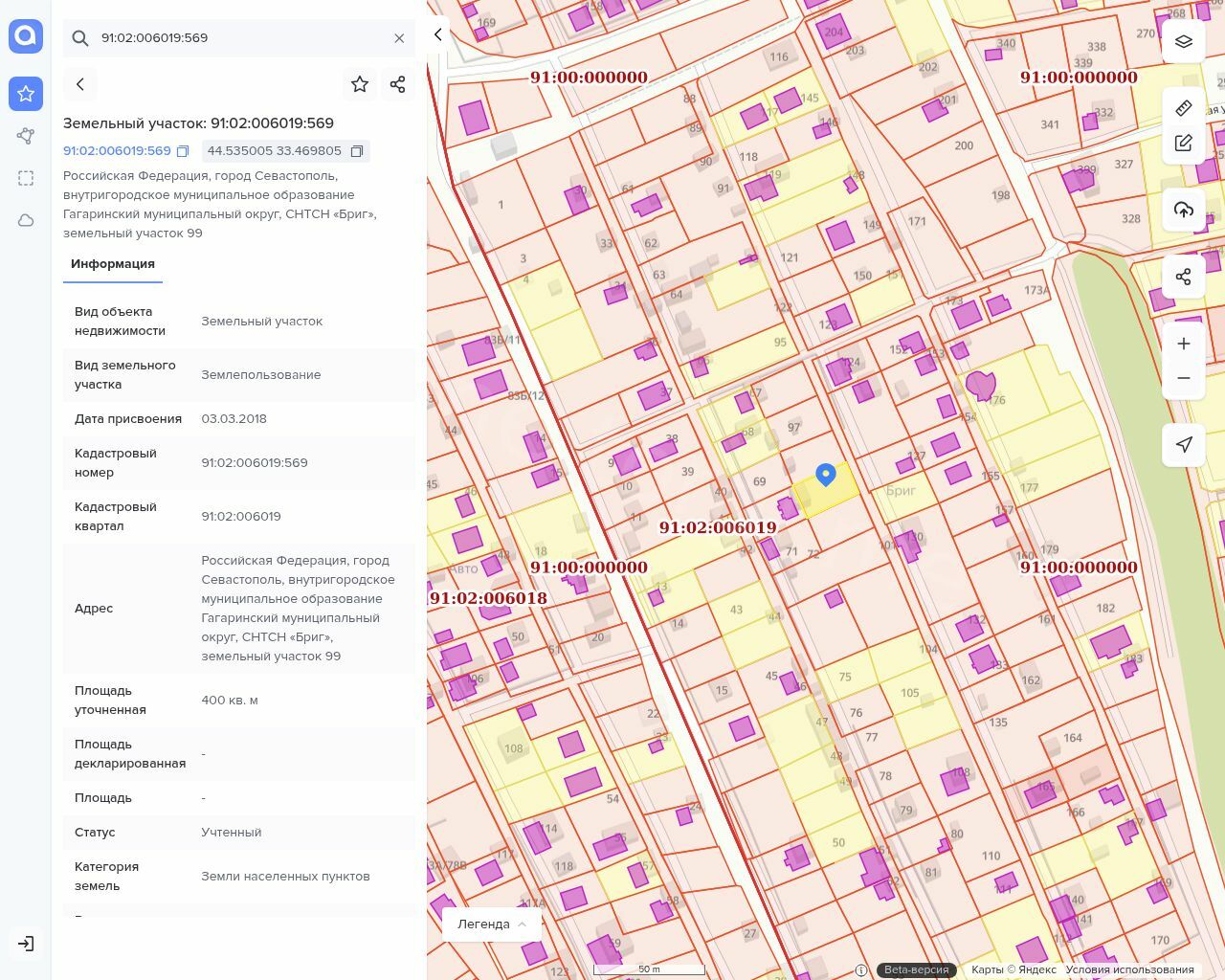Share the map via right toolbar icon
The image size is (1225, 980).
(1183, 277)
